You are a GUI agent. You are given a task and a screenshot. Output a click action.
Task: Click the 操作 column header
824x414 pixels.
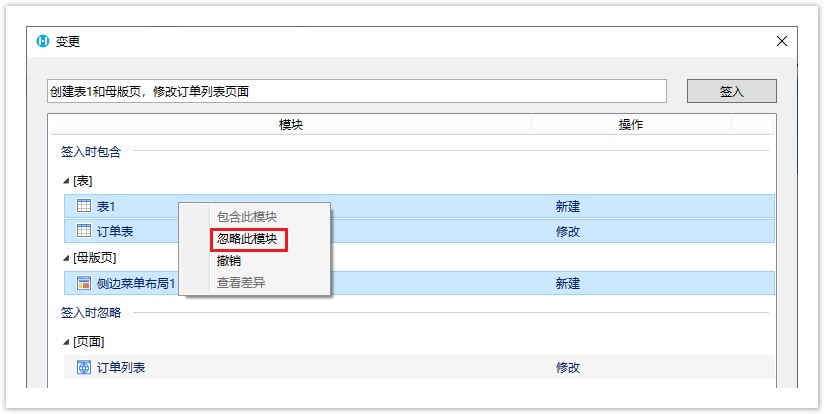point(630,125)
